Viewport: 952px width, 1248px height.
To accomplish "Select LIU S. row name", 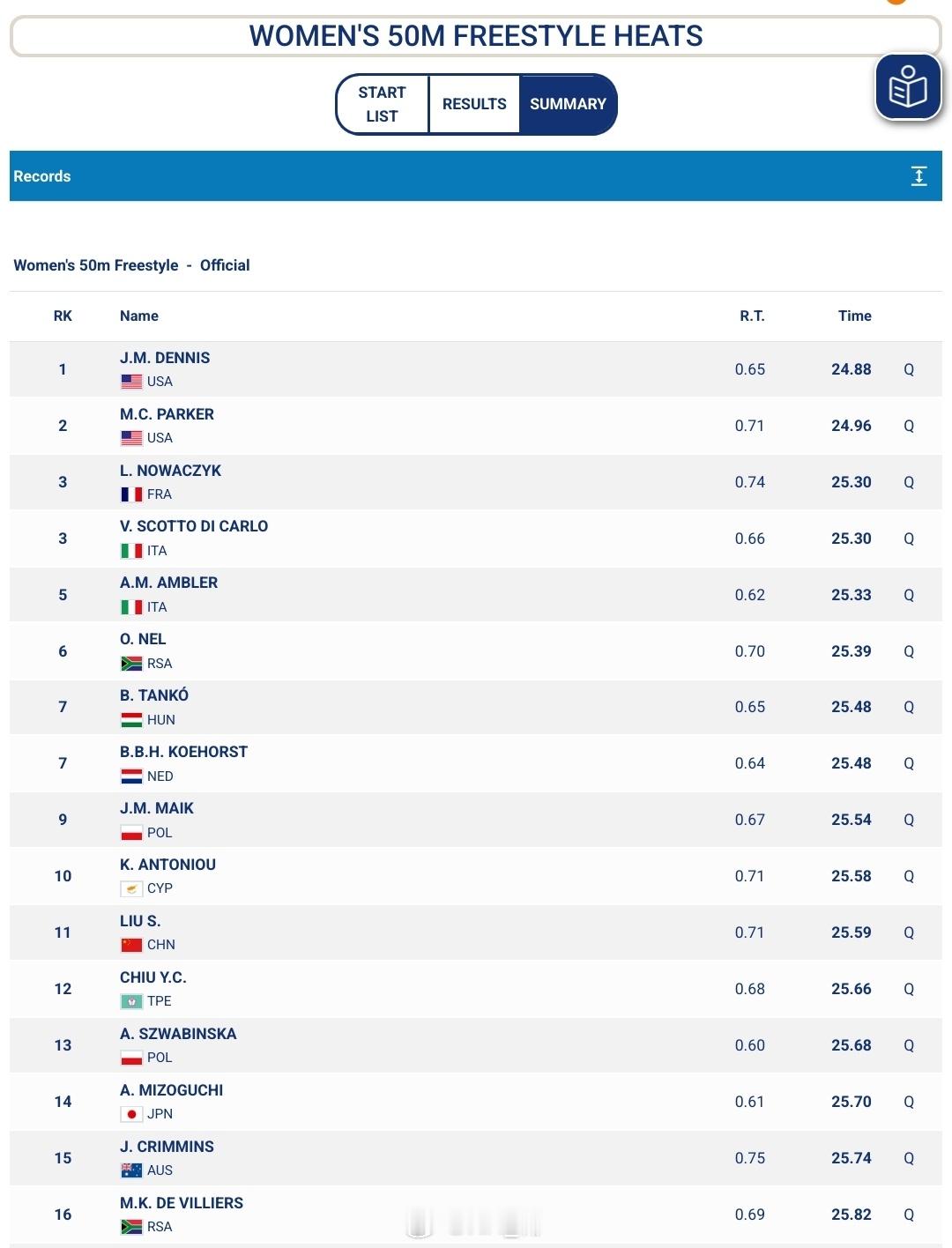I will 140,921.
